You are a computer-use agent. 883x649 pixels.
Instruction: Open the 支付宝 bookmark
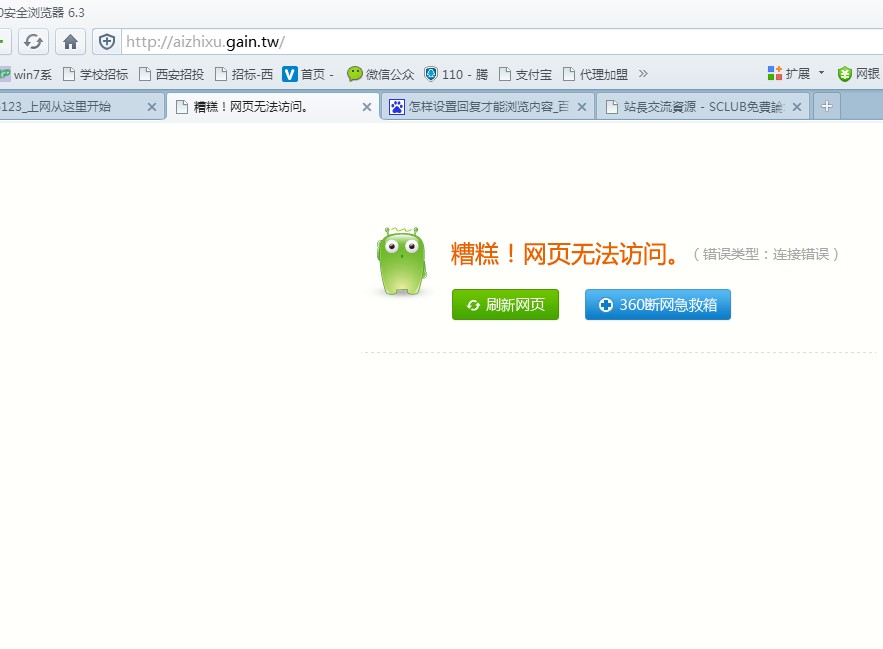(525, 74)
